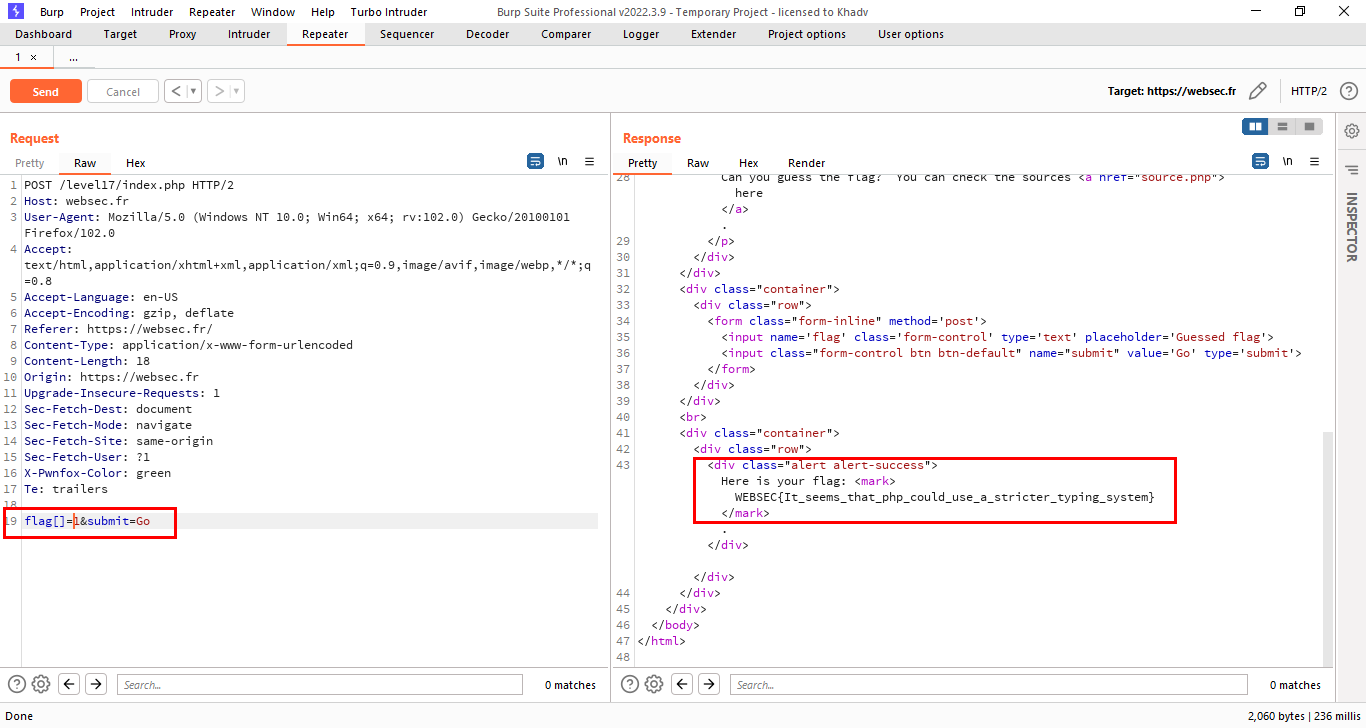Open response editor hamburger menu

pos(1315,161)
